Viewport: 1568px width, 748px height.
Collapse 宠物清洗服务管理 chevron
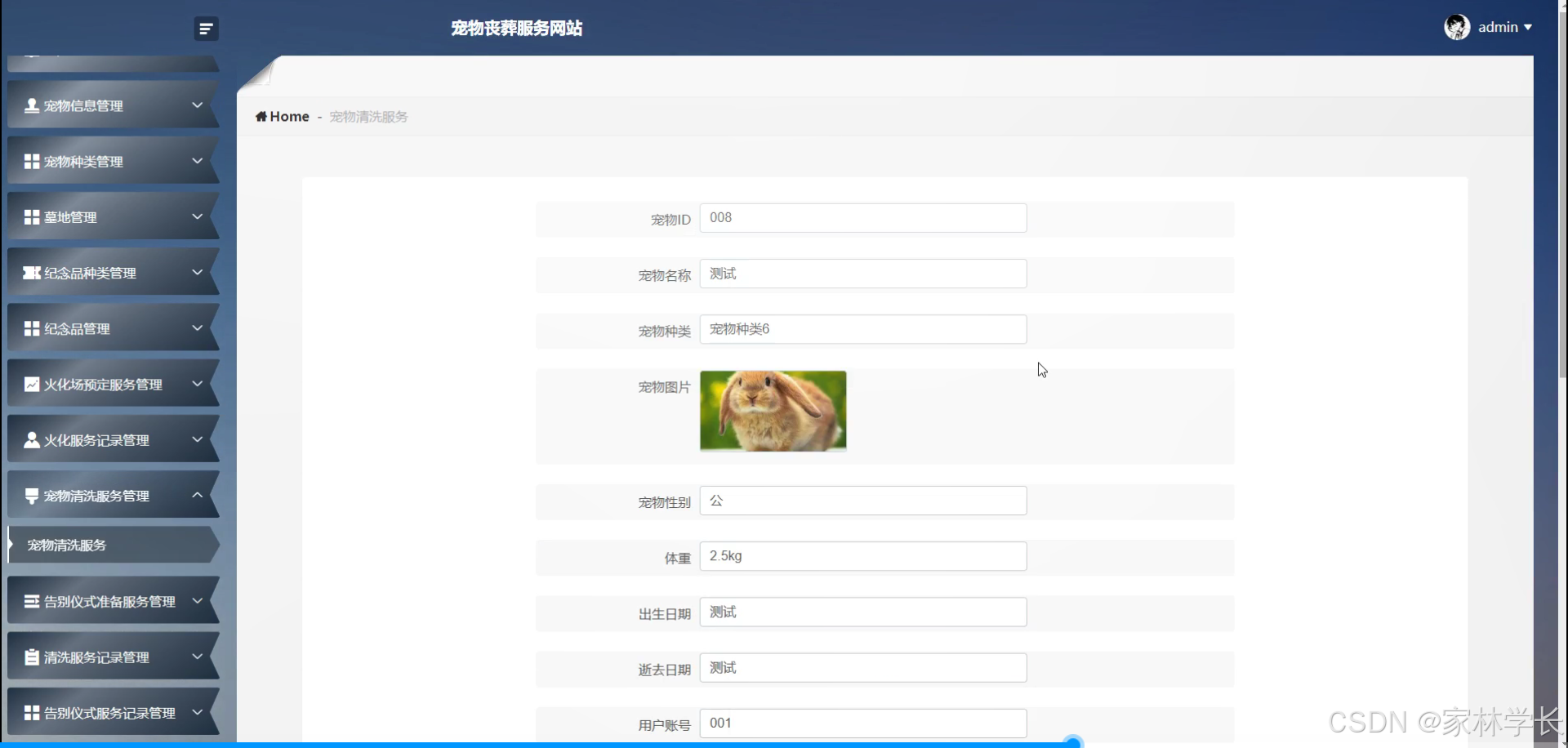[x=197, y=495]
